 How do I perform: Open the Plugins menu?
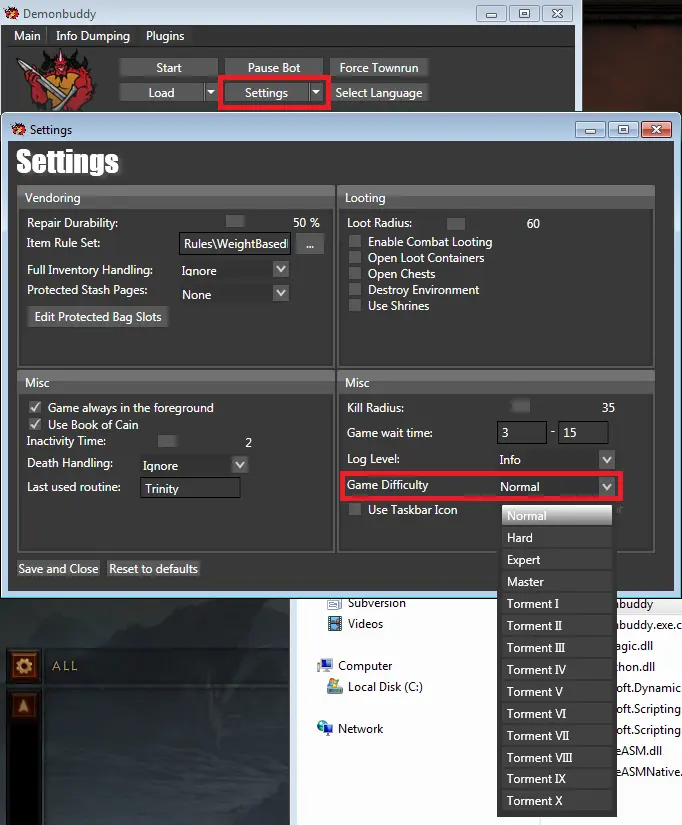(x=165, y=36)
